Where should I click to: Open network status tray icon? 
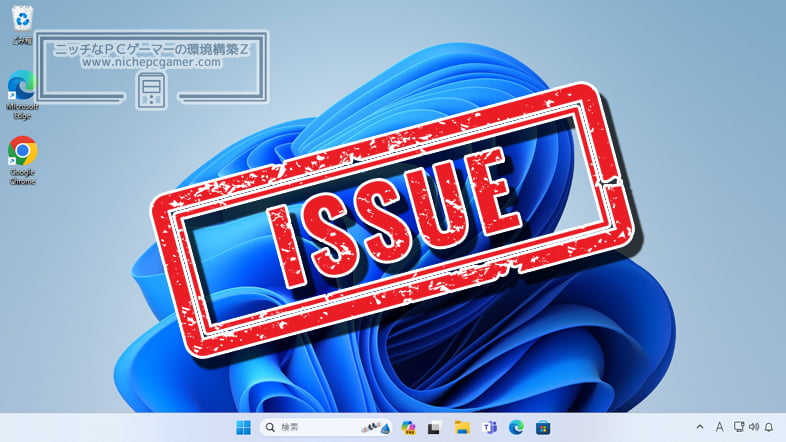738,427
